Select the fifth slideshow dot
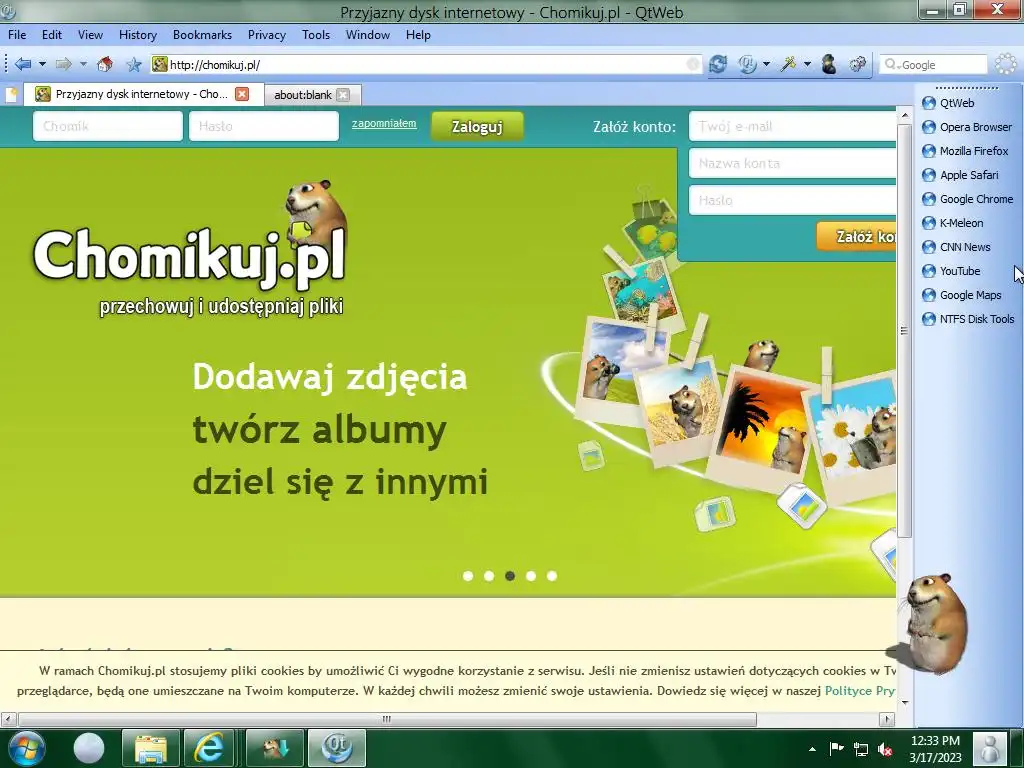 [x=552, y=576]
